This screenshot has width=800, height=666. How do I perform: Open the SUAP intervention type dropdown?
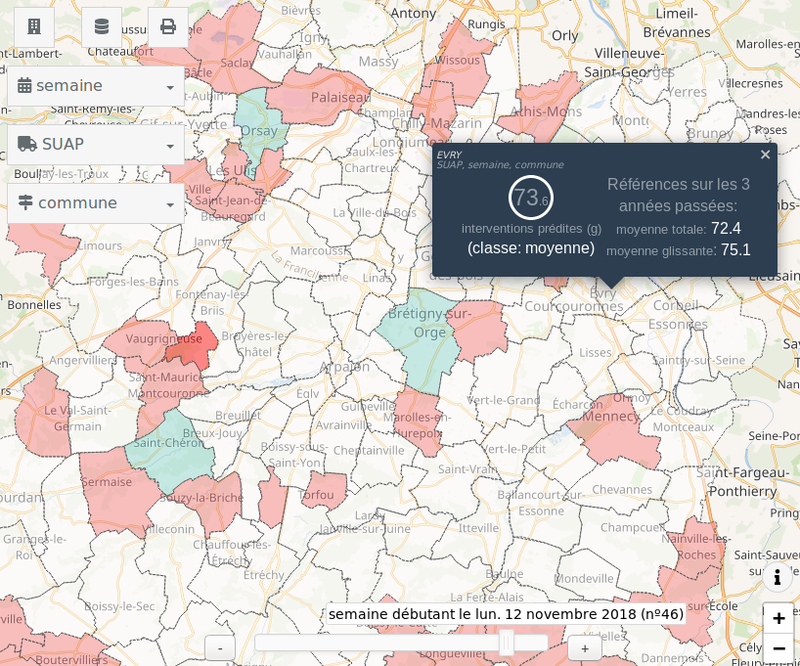point(96,145)
